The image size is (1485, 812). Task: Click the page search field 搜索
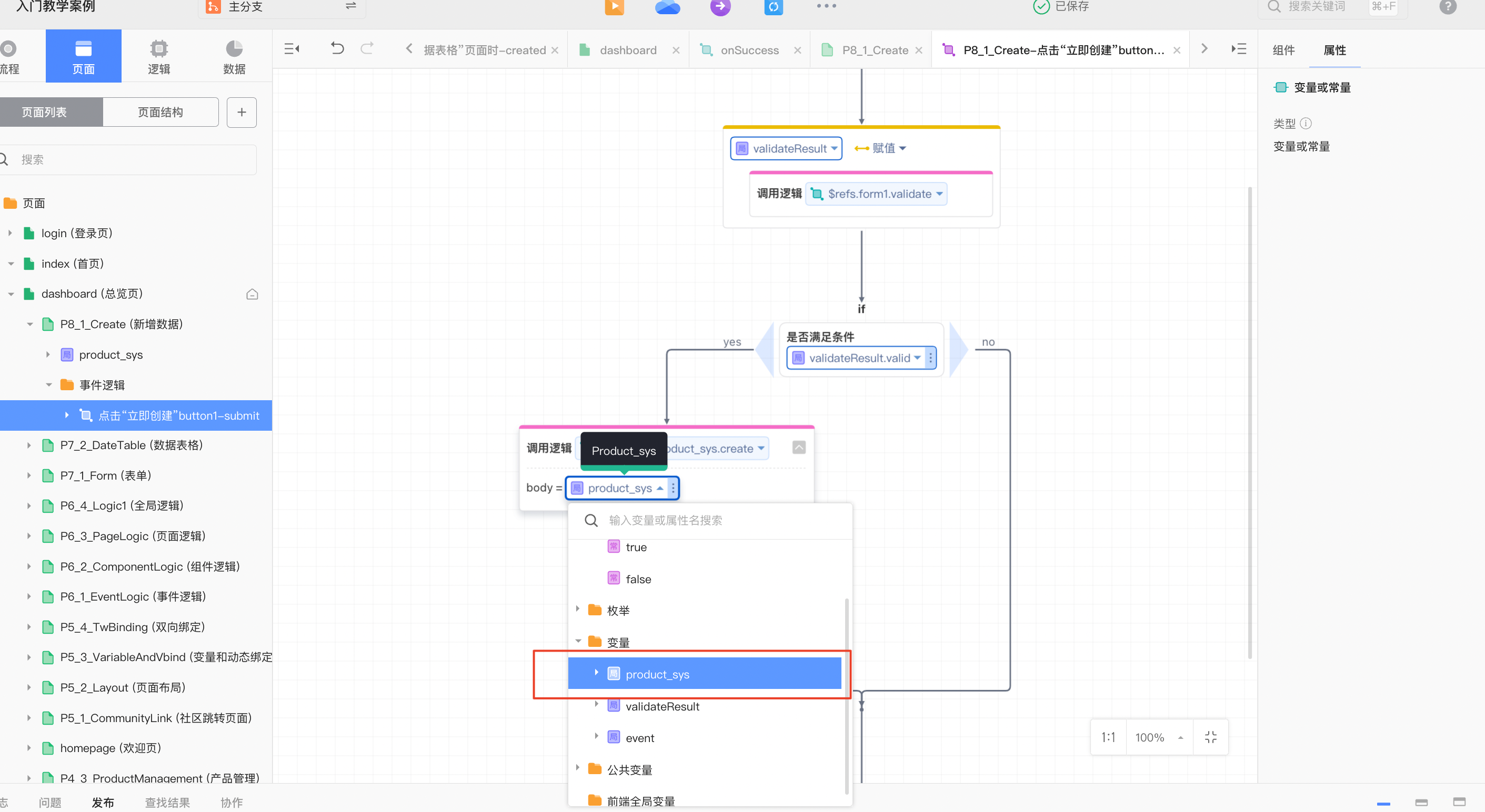coord(128,160)
